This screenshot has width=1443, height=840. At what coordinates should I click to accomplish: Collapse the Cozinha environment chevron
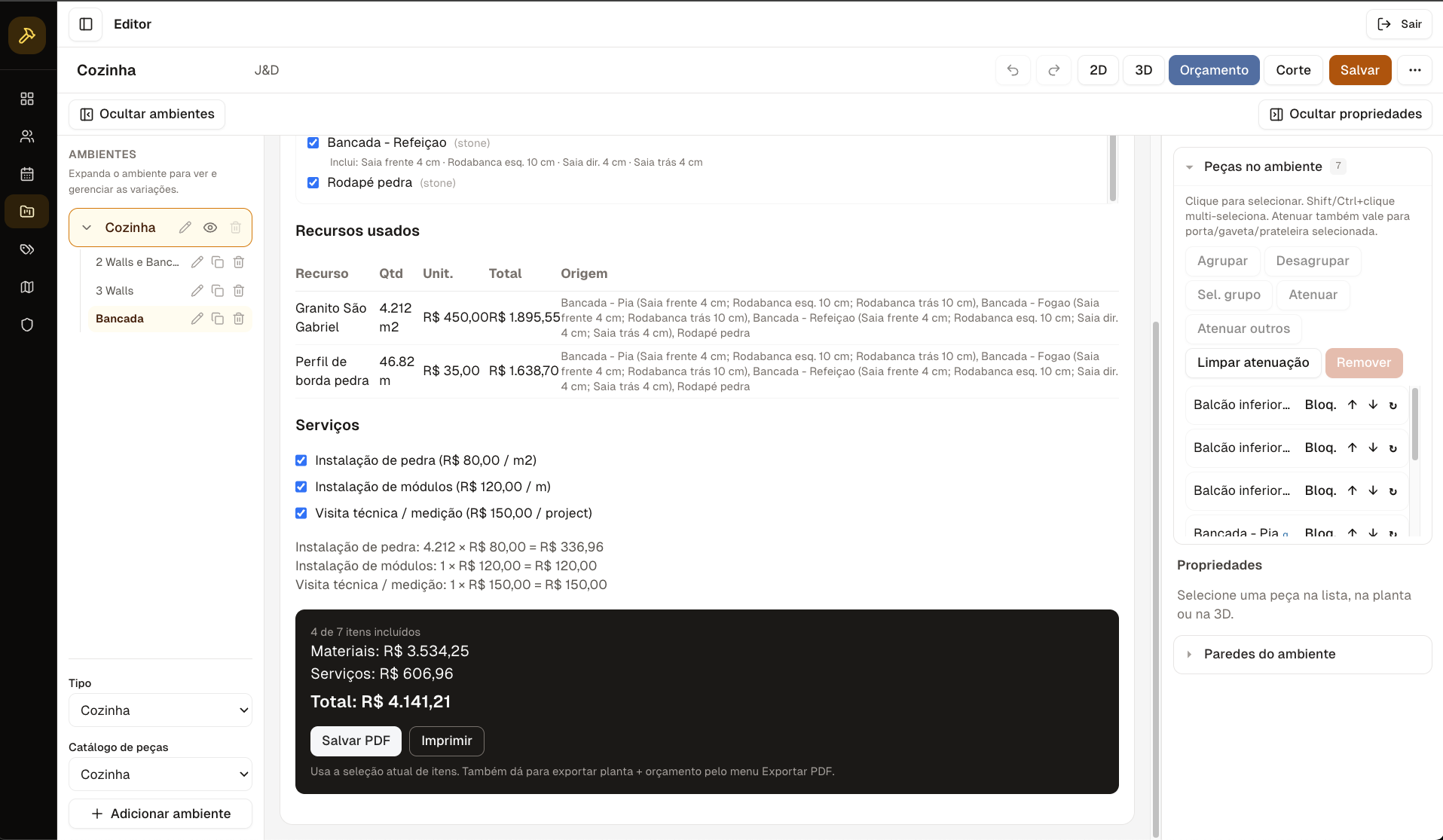(87, 228)
